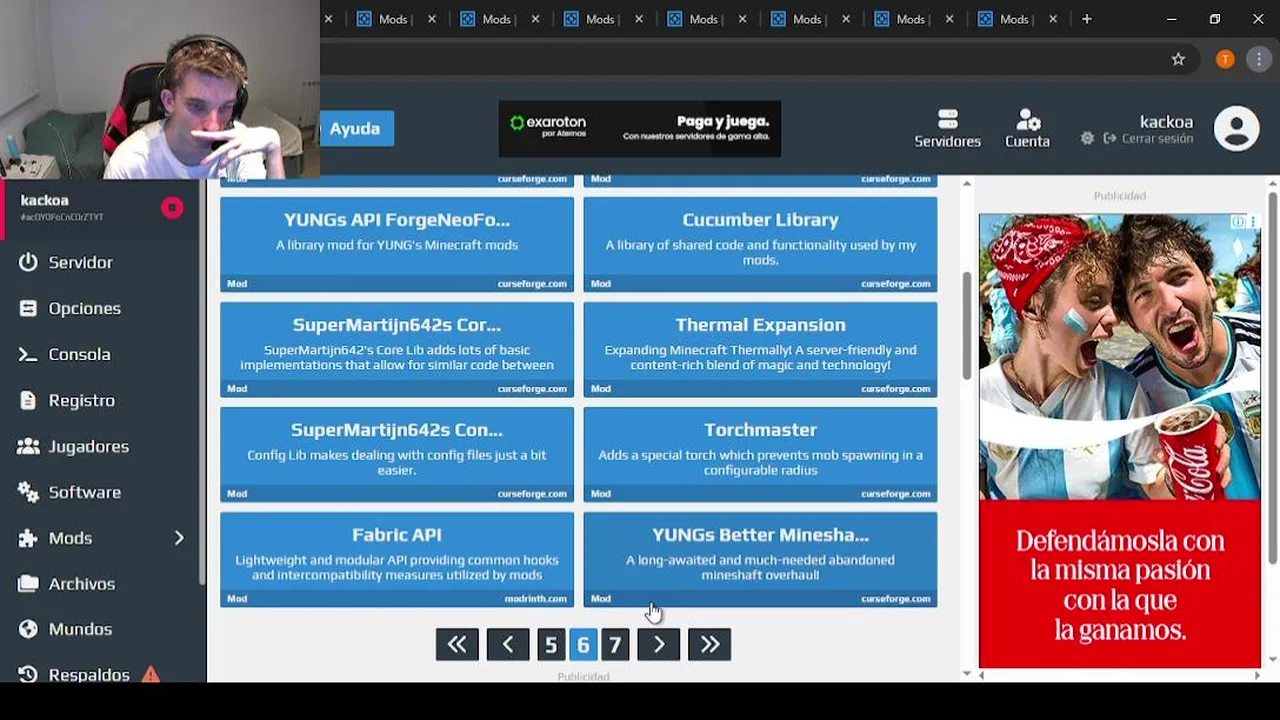This screenshot has height=720, width=1280.
Task: Bookmark this page with star icon
Action: click(x=1178, y=59)
